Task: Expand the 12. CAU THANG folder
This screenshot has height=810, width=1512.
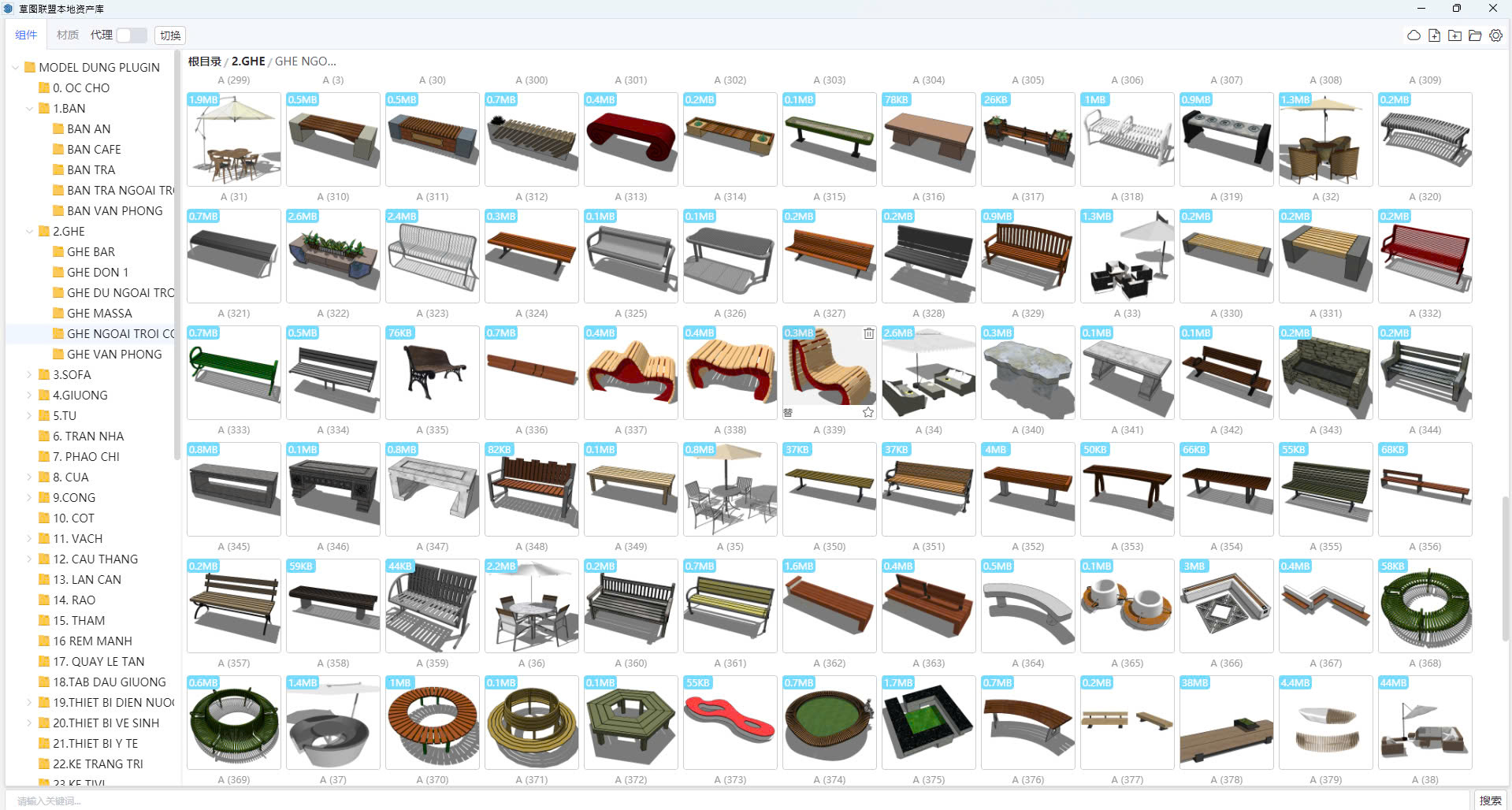Action: tap(30, 559)
